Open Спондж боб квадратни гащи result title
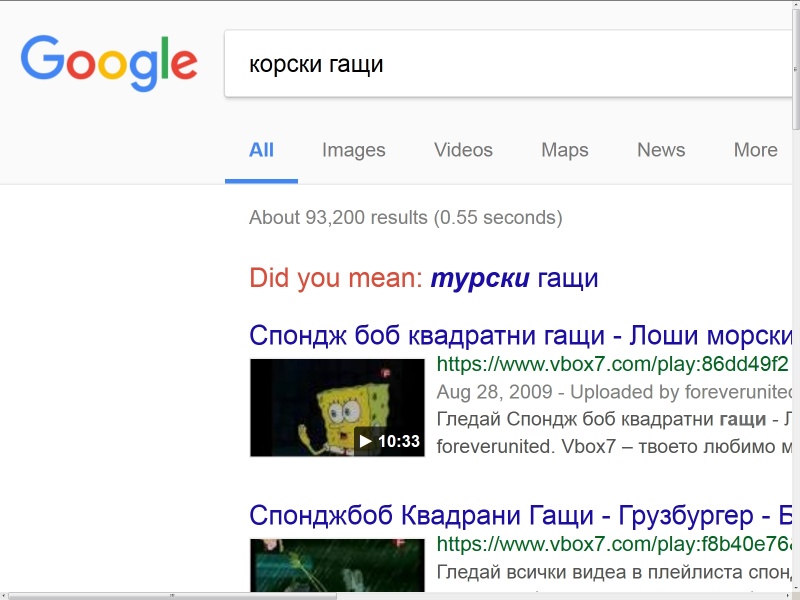The width and height of the screenshot is (800, 600). pyautogui.click(x=520, y=336)
